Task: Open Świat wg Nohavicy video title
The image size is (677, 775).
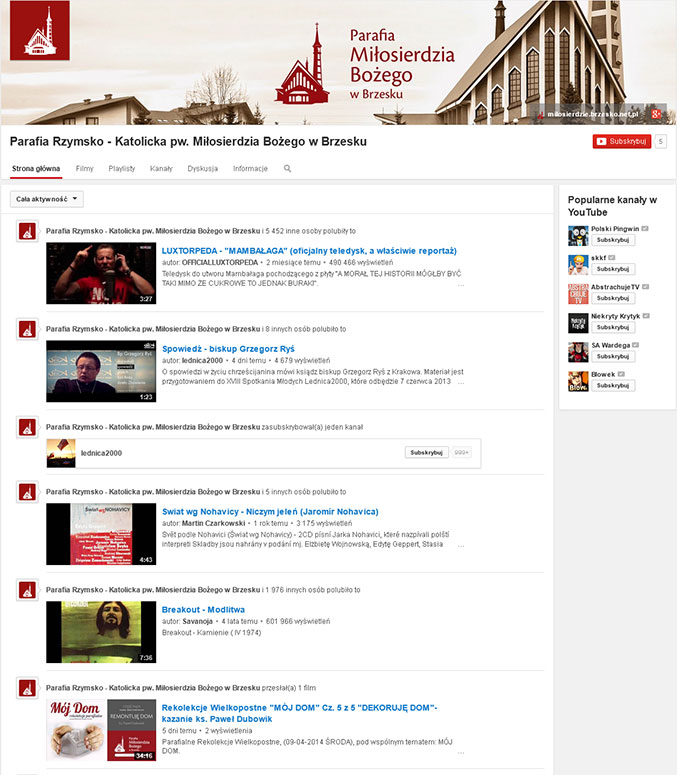Action: (x=270, y=512)
